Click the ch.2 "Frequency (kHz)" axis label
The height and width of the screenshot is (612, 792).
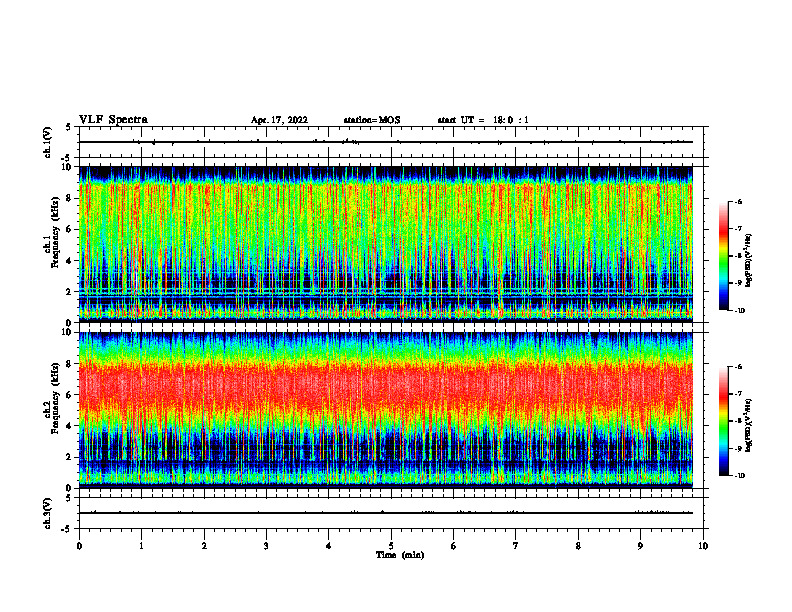55,399
